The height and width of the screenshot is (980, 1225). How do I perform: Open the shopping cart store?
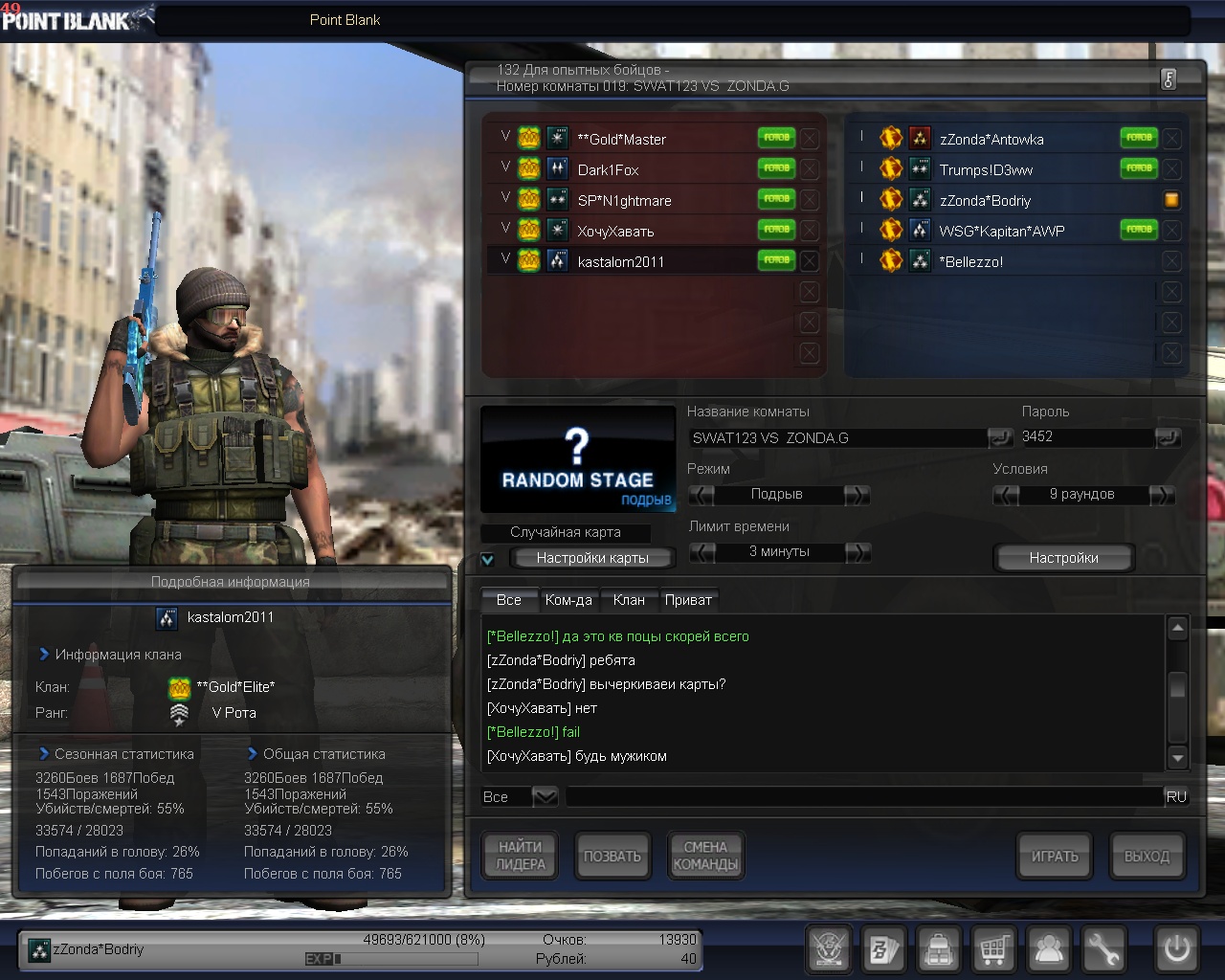tap(994, 950)
